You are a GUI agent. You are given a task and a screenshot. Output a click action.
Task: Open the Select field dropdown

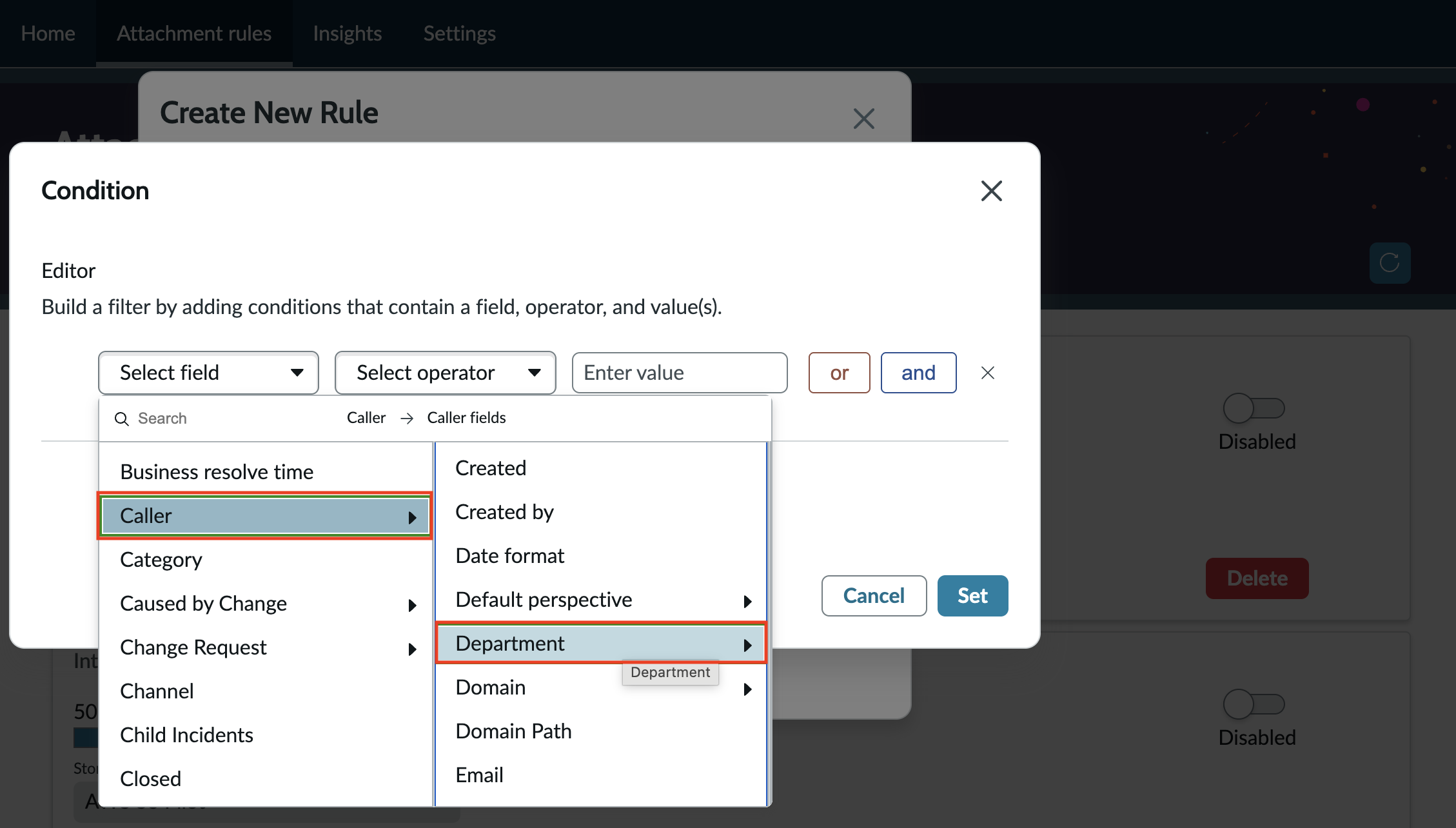pos(208,373)
